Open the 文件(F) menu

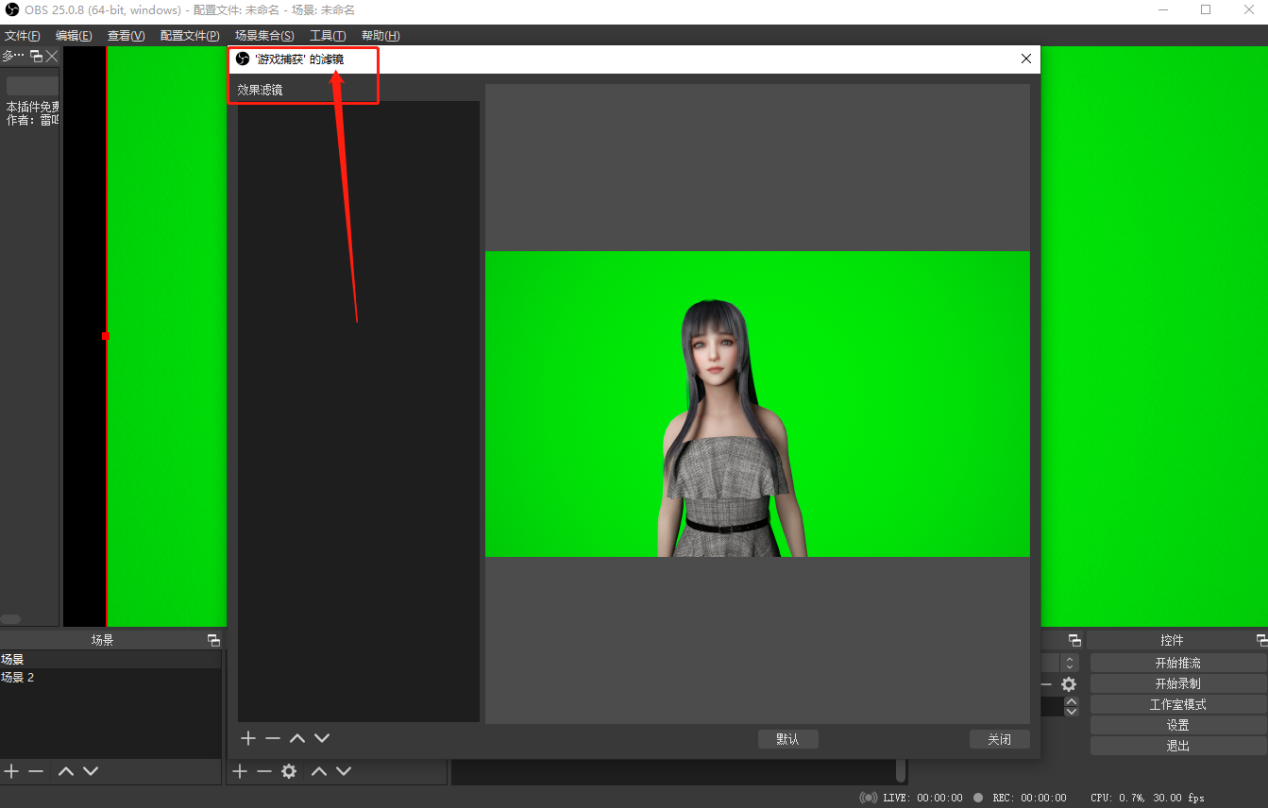point(22,36)
